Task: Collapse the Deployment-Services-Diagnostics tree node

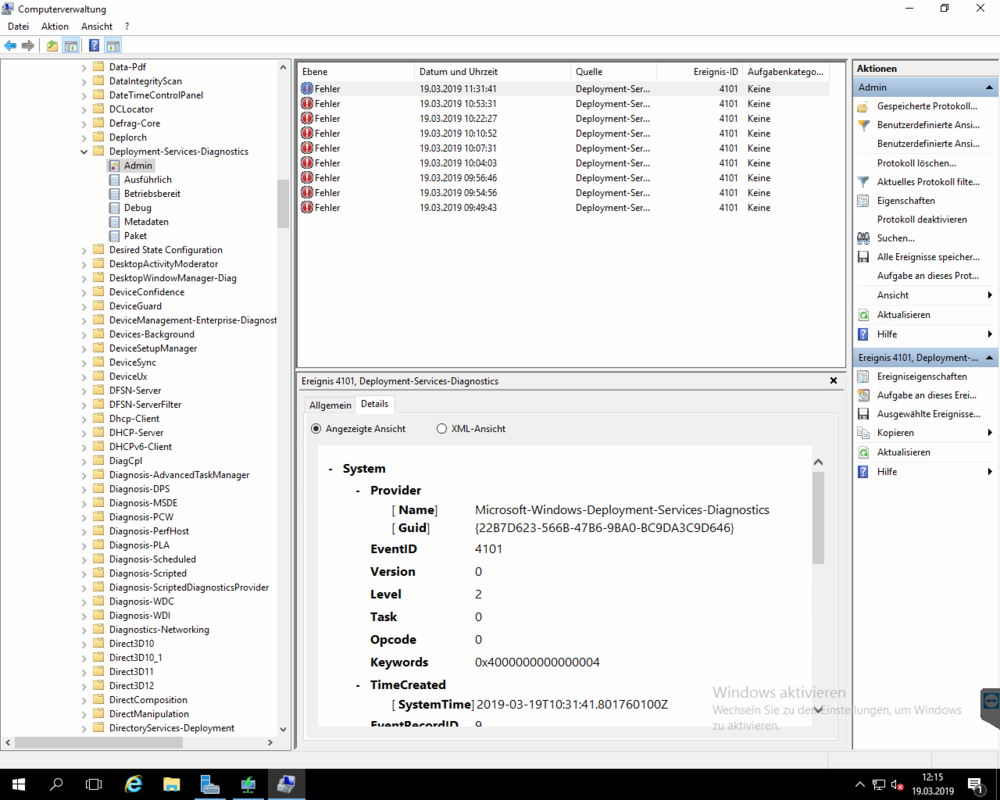Action: click(84, 152)
